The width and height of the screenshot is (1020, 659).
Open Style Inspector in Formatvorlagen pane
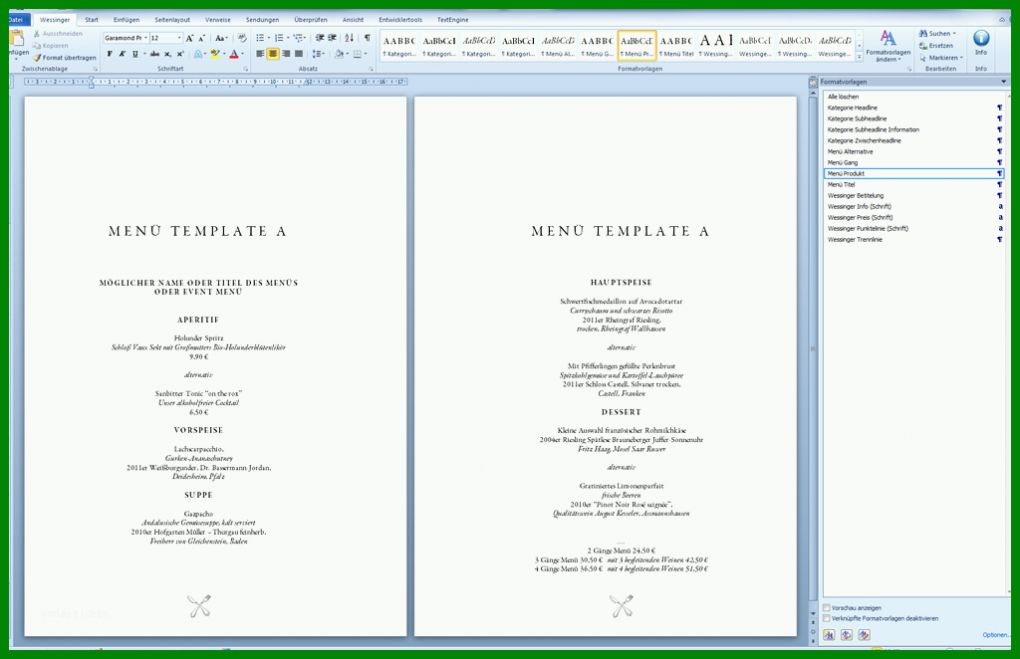click(x=846, y=635)
